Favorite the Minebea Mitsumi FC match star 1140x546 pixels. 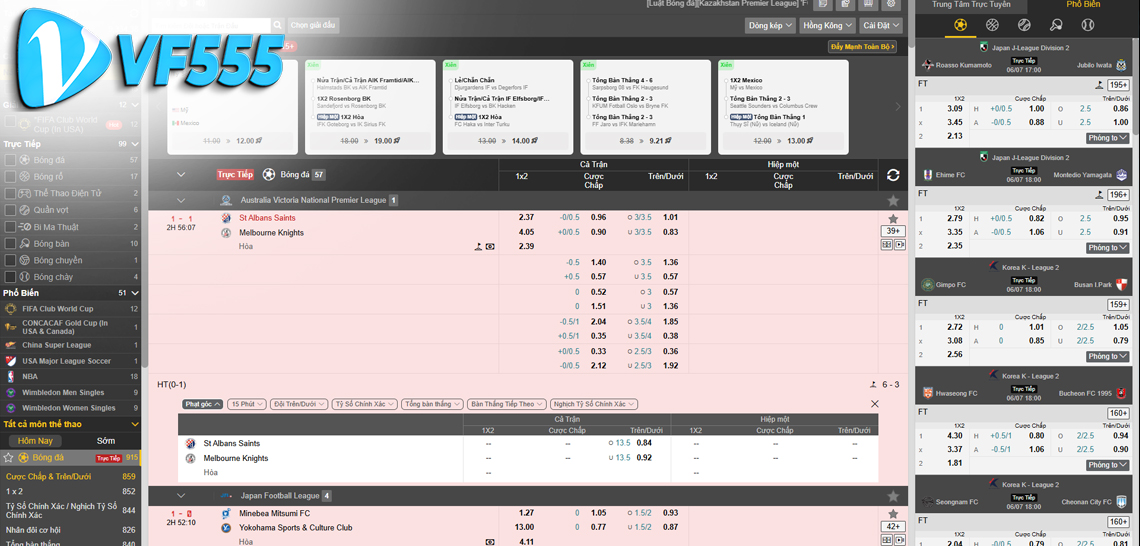pyautogui.click(x=893, y=513)
